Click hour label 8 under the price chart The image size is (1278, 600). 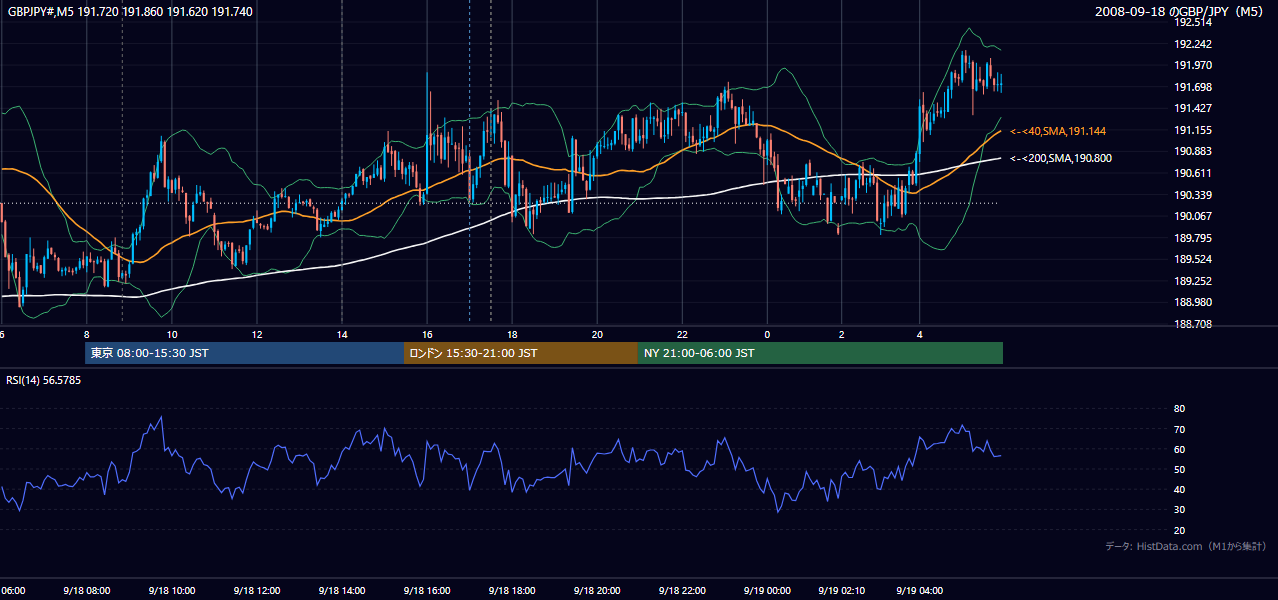(x=87, y=334)
